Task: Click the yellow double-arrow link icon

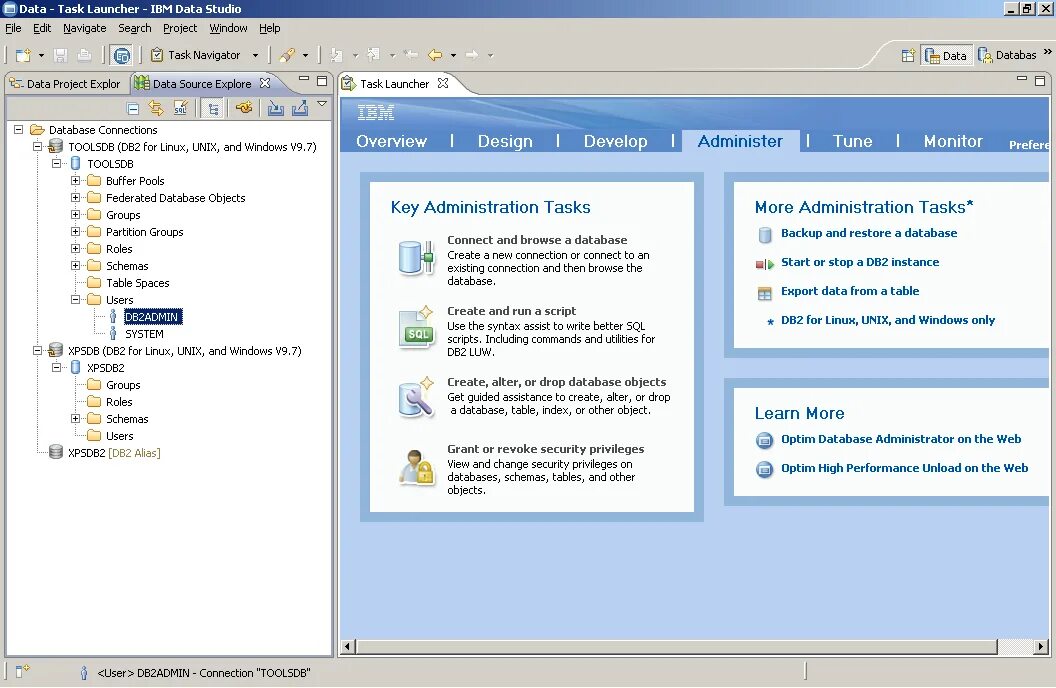Action: [156, 108]
